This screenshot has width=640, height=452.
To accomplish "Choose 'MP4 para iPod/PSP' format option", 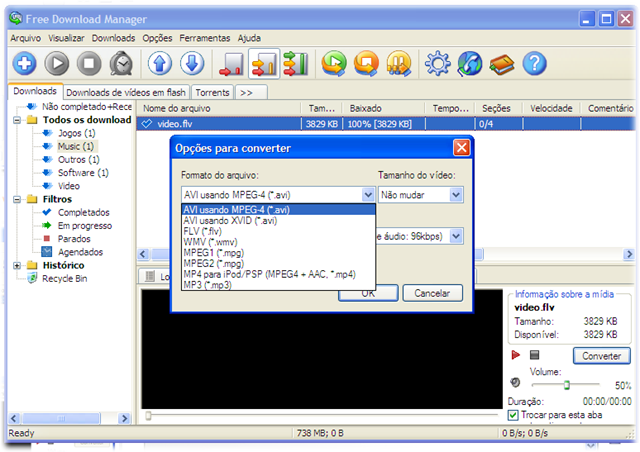I will pos(278,274).
